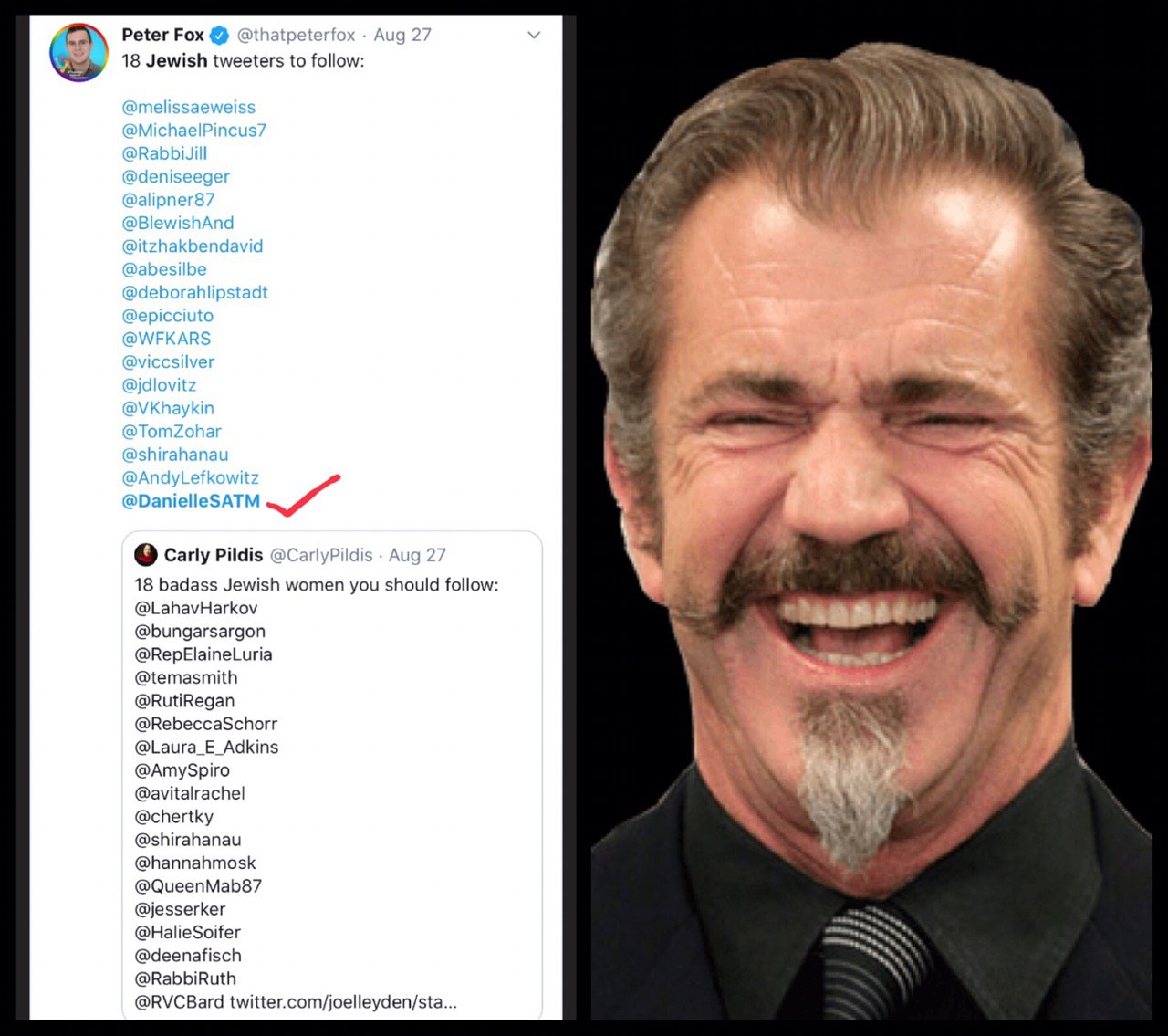Click the Peter Fox display name
Viewport: 1168px width, 1036px height.
click(x=163, y=35)
